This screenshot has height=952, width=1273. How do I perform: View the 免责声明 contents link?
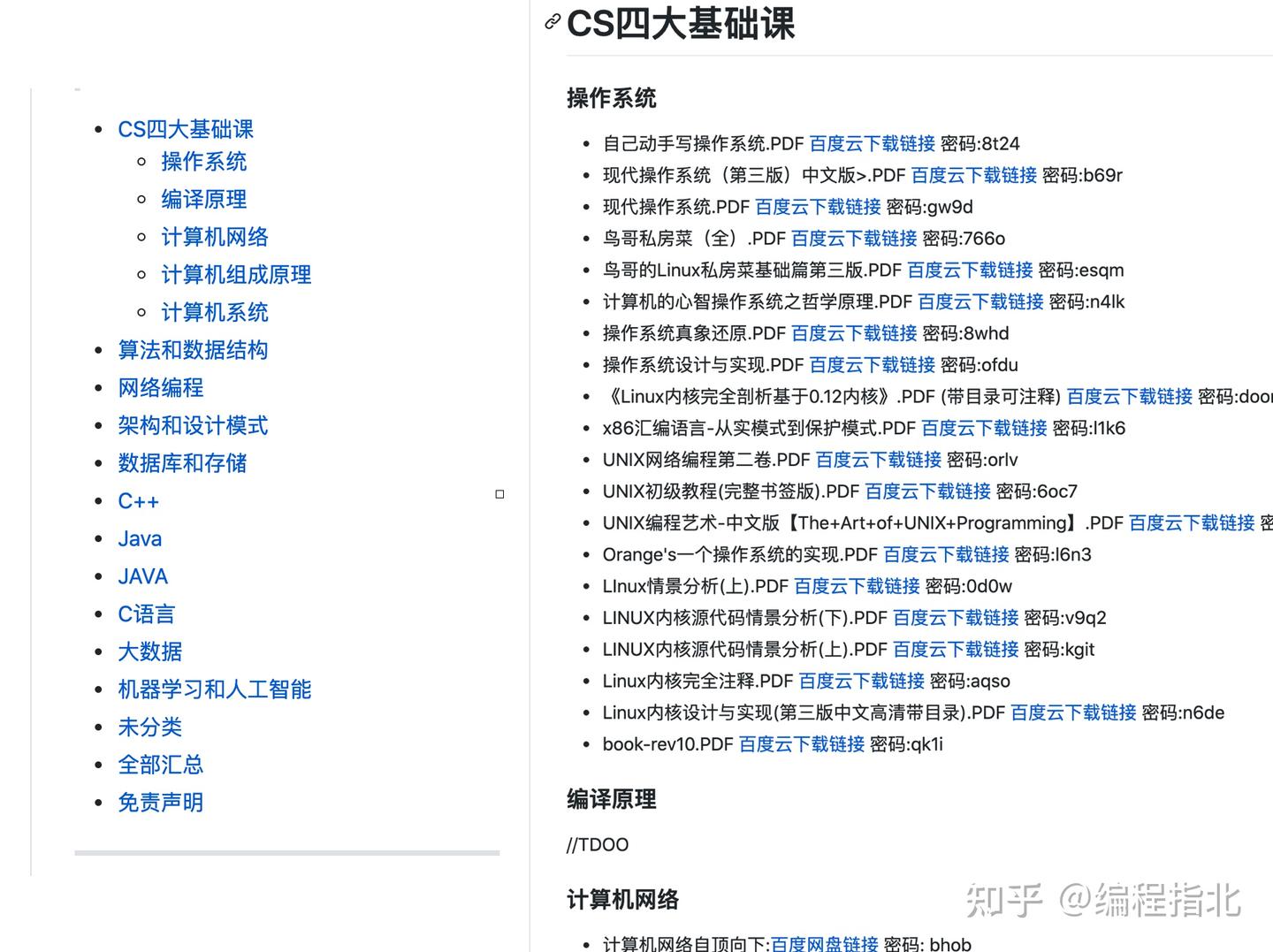161,803
